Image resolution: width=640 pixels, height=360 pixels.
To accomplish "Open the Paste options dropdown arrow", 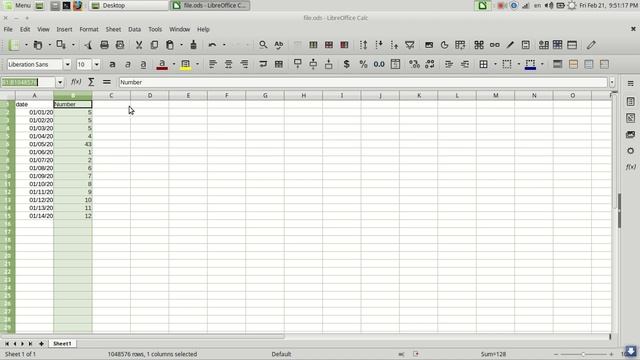I will 181,45.
